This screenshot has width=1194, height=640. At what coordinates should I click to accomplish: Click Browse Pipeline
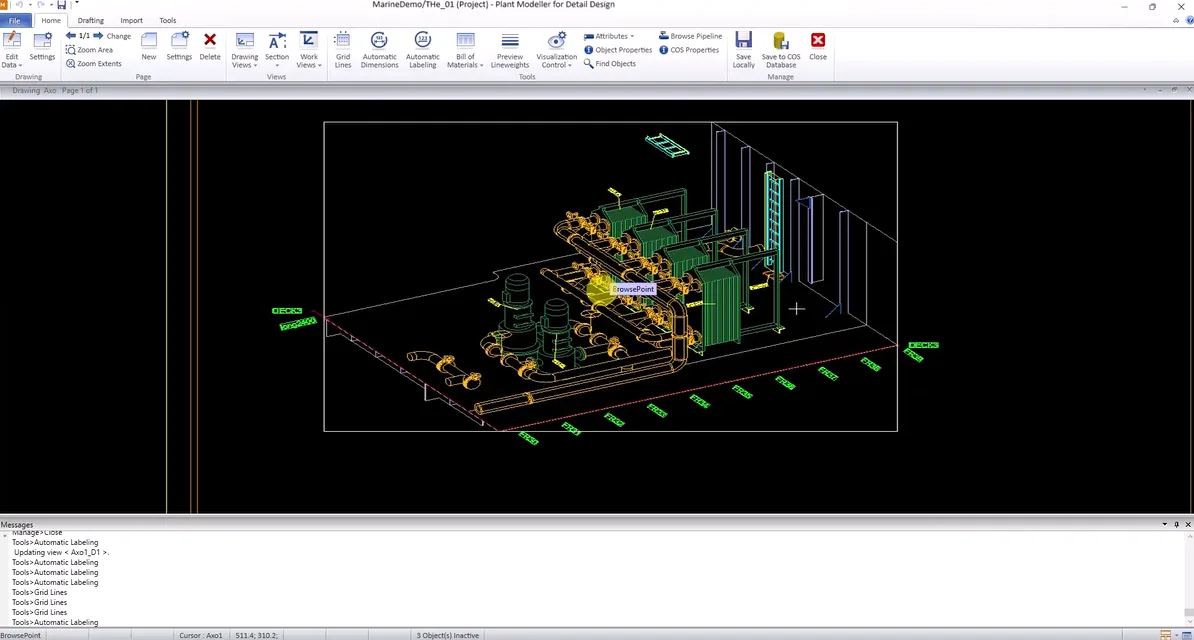[x=690, y=36]
